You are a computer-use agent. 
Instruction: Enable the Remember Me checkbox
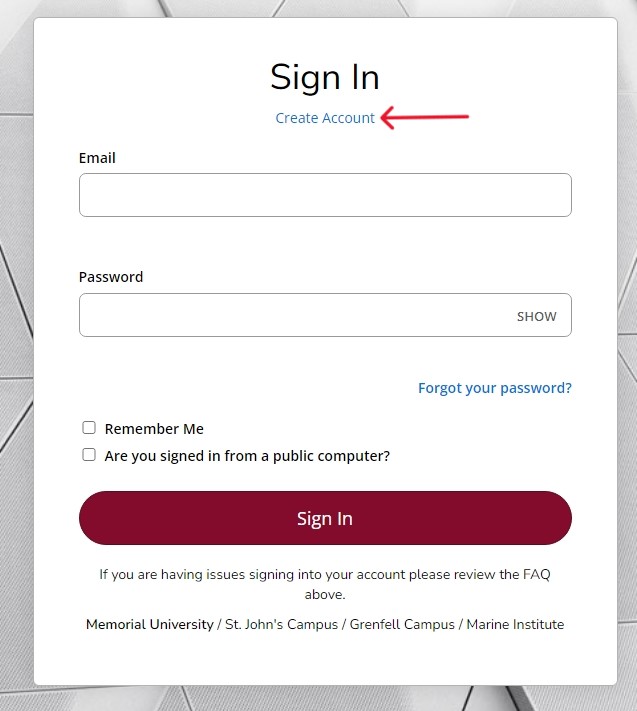coord(89,428)
